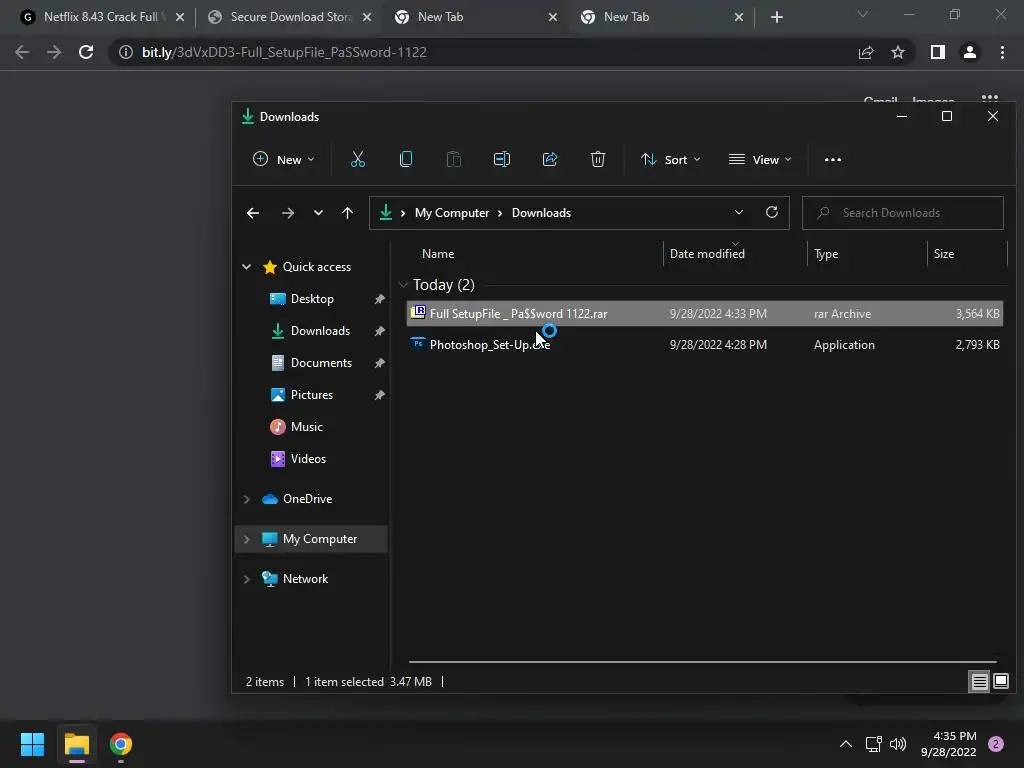
Task: Click the Paste clipboard icon
Action: pyautogui.click(x=454, y=159)
